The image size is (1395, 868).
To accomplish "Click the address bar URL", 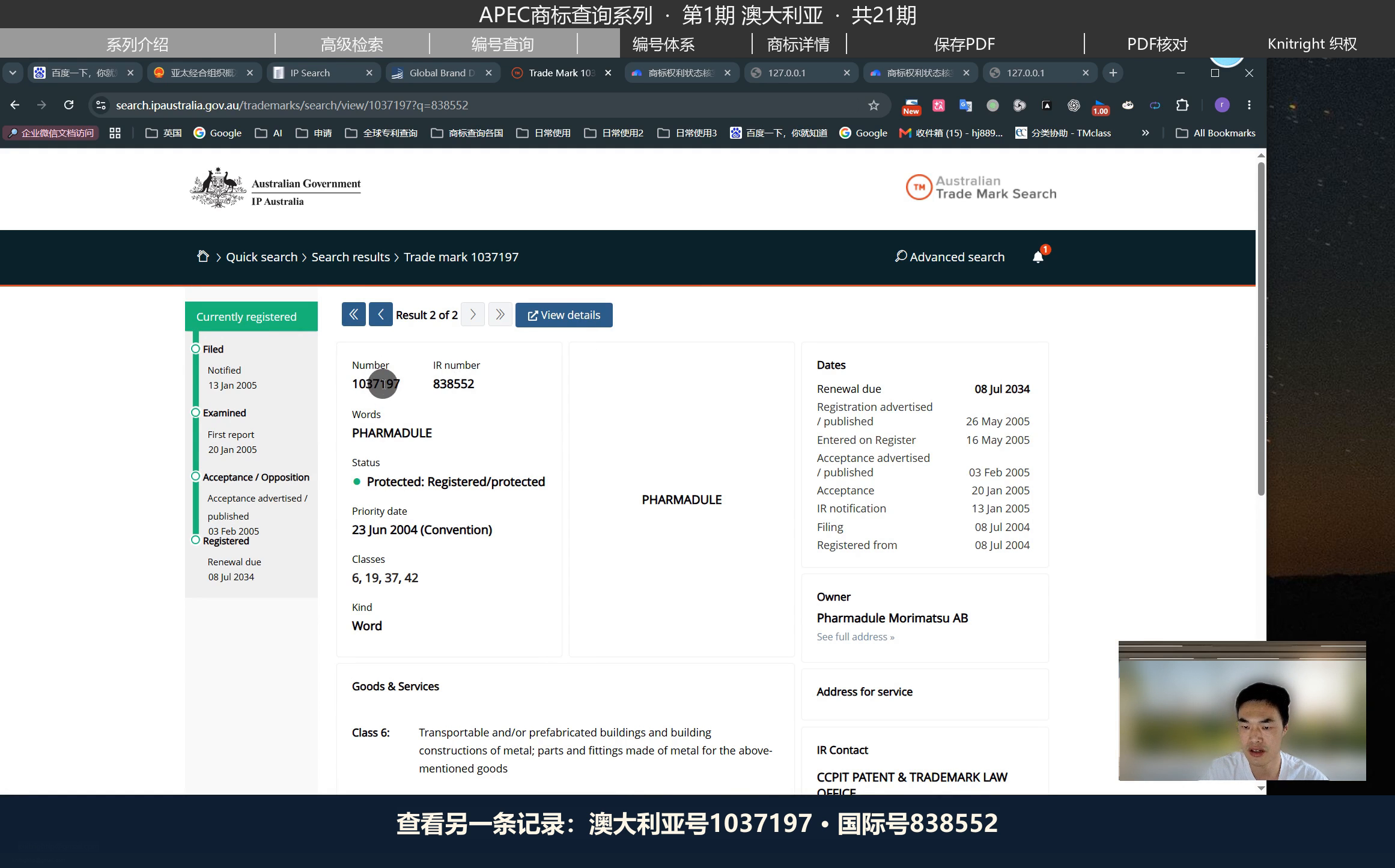I will 292,105.
